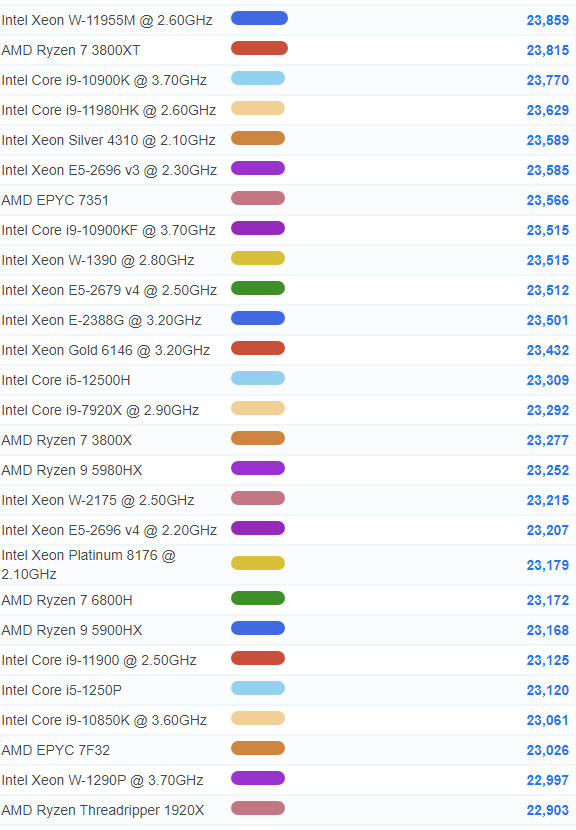Open AMD Ryzen 7 6800H link
This screenshot has height=830, width=576.
tap(67, 600)
